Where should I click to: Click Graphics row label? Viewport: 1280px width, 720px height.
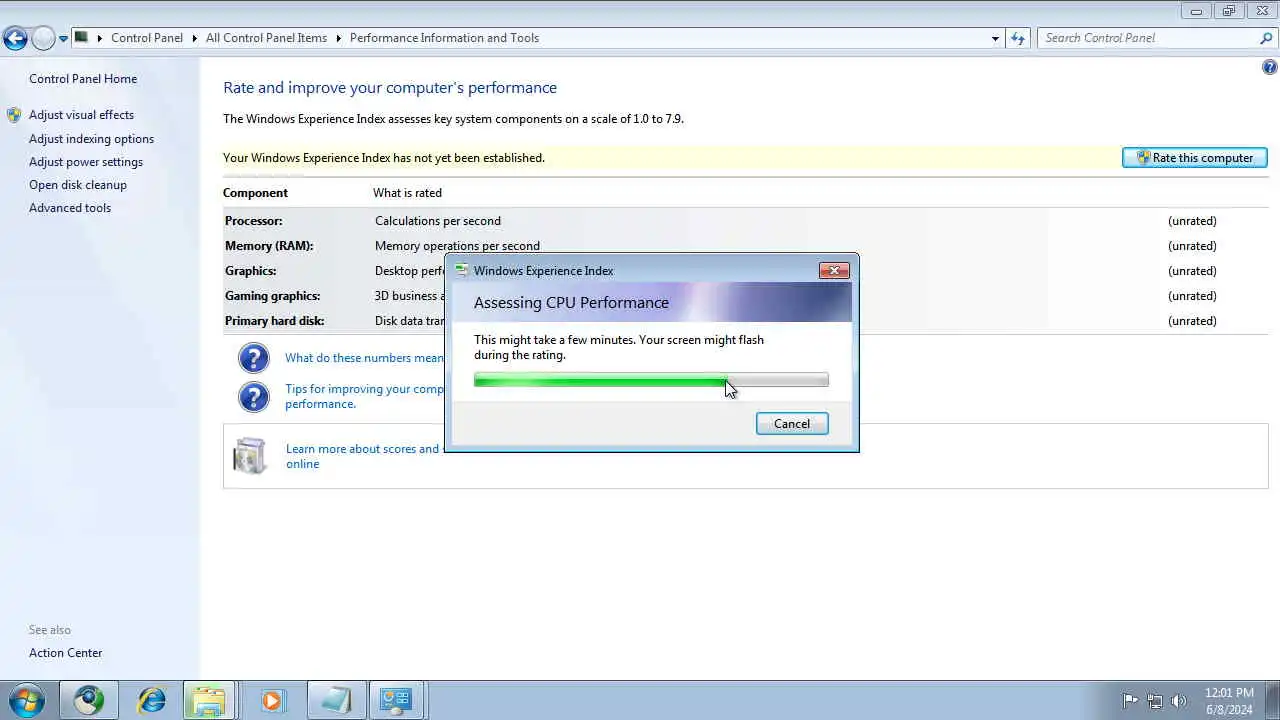pyautogui.click(x=251, y=271)
